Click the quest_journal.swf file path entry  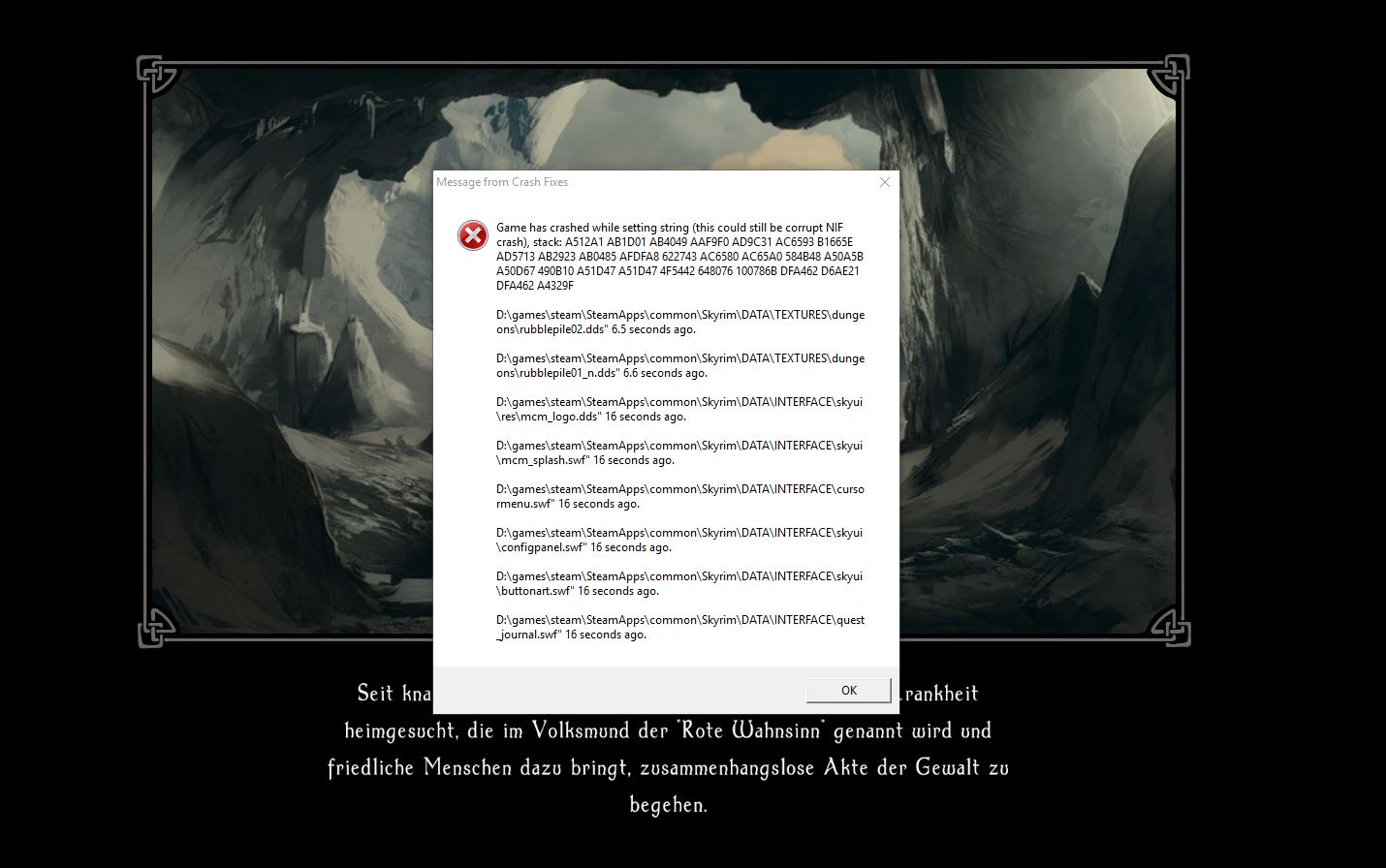click(678, 627)
